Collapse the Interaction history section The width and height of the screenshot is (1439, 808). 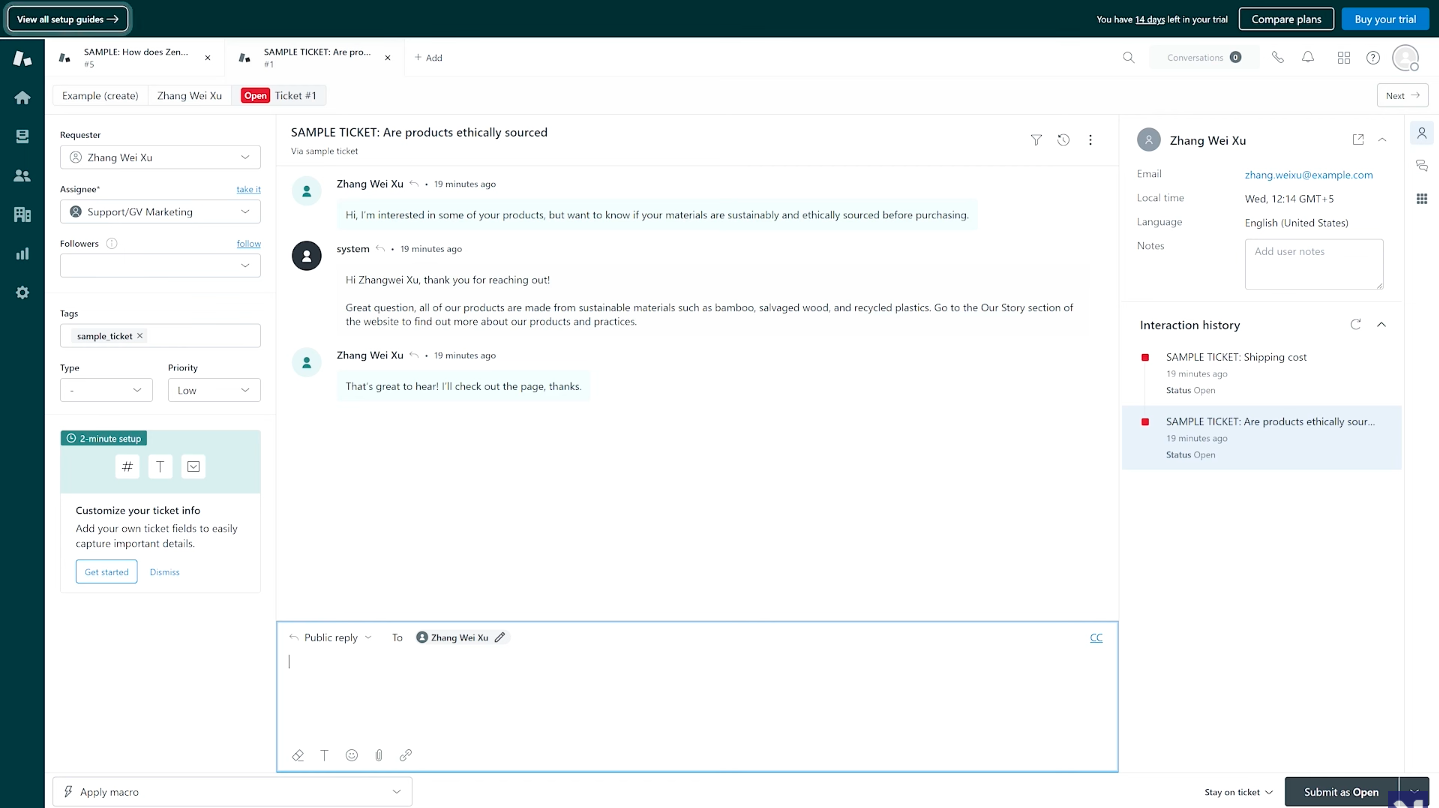(x=1382, y=324)
